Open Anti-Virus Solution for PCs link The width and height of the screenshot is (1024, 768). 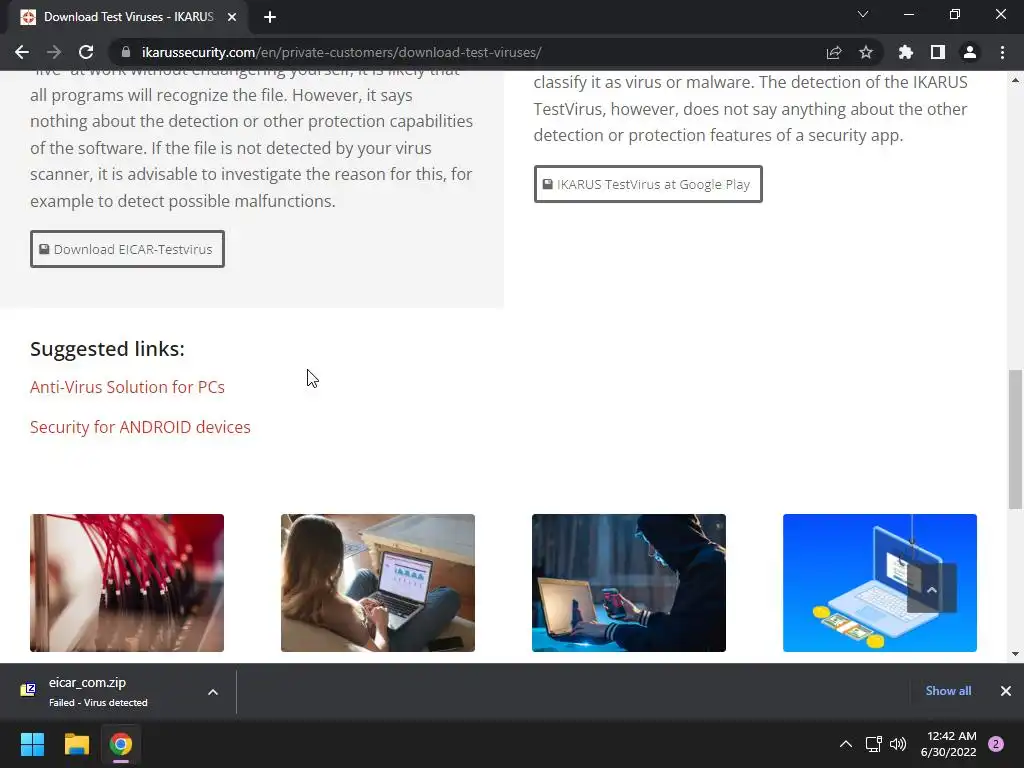click(x=127, y=387)
